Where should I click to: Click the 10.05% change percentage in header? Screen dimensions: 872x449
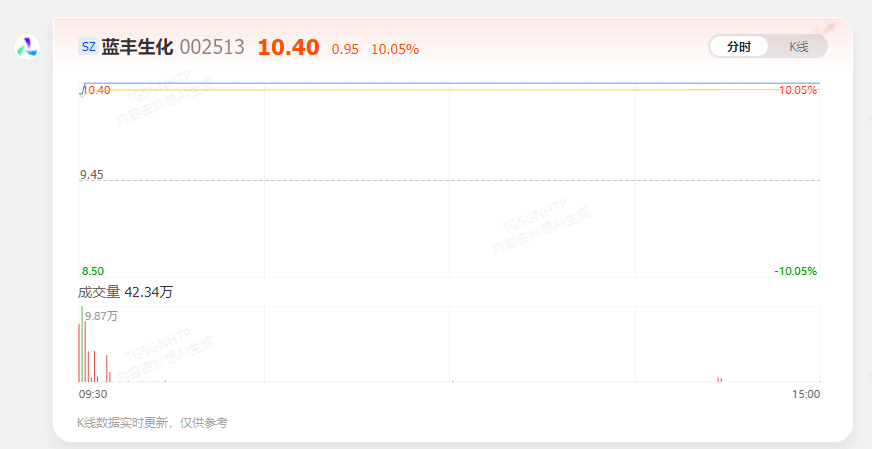coord(395,50)
